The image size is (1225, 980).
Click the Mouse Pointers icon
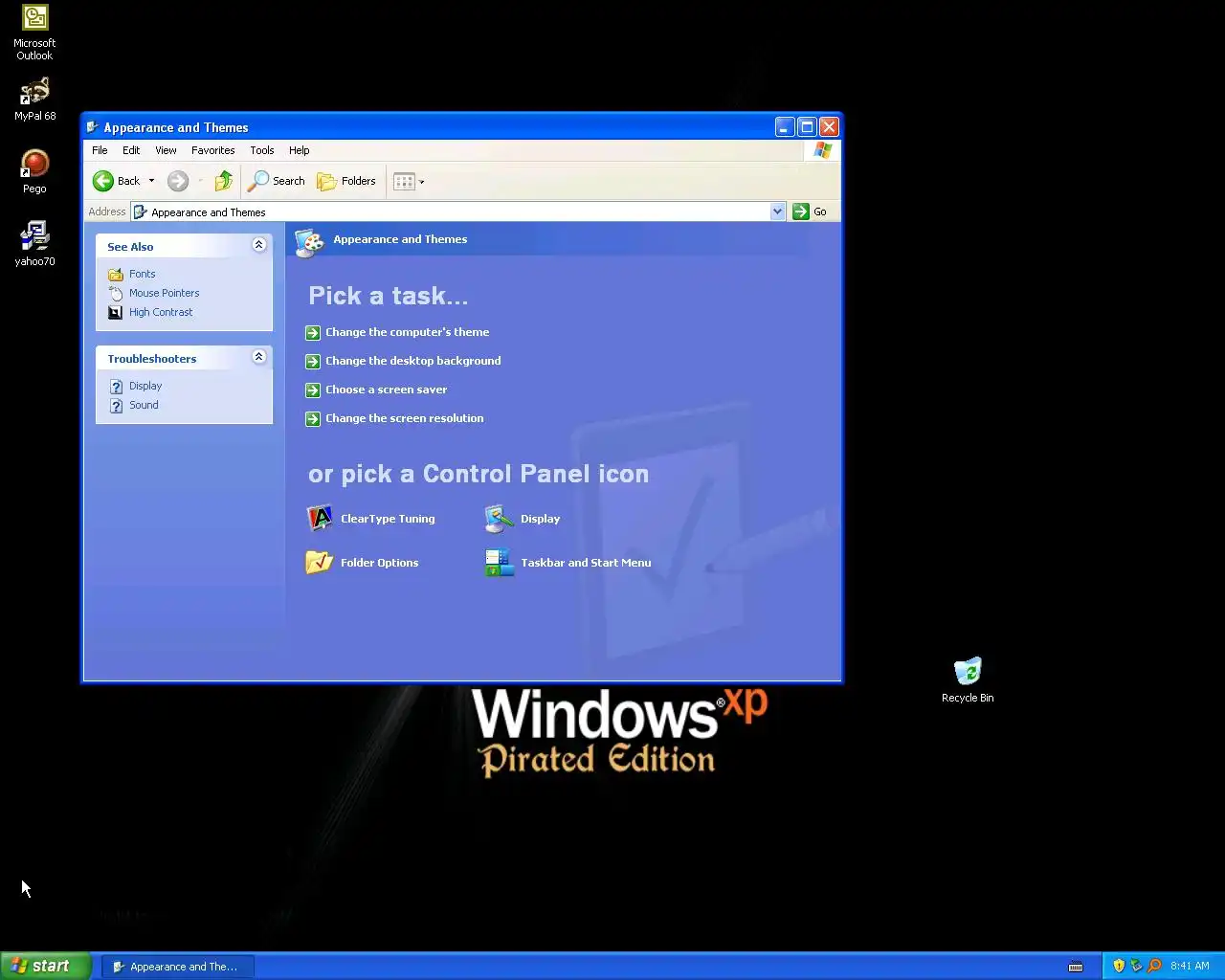(x=116, y=293)
